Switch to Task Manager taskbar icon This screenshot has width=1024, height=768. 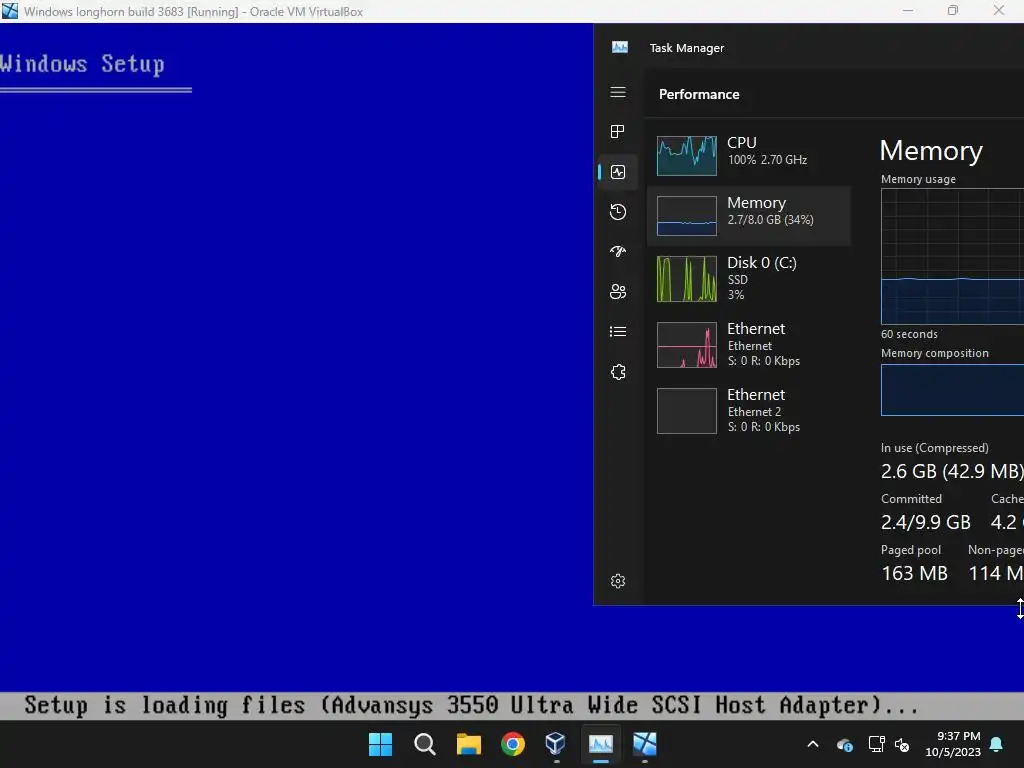[x=601, y=744]
